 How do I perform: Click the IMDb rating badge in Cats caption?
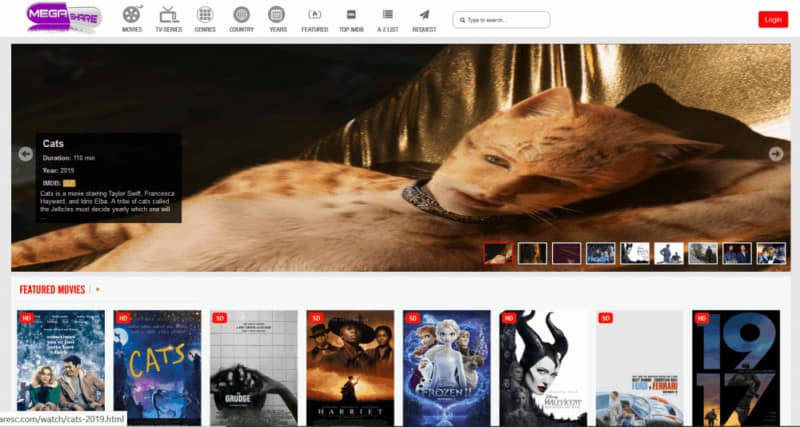pos(69,183)
